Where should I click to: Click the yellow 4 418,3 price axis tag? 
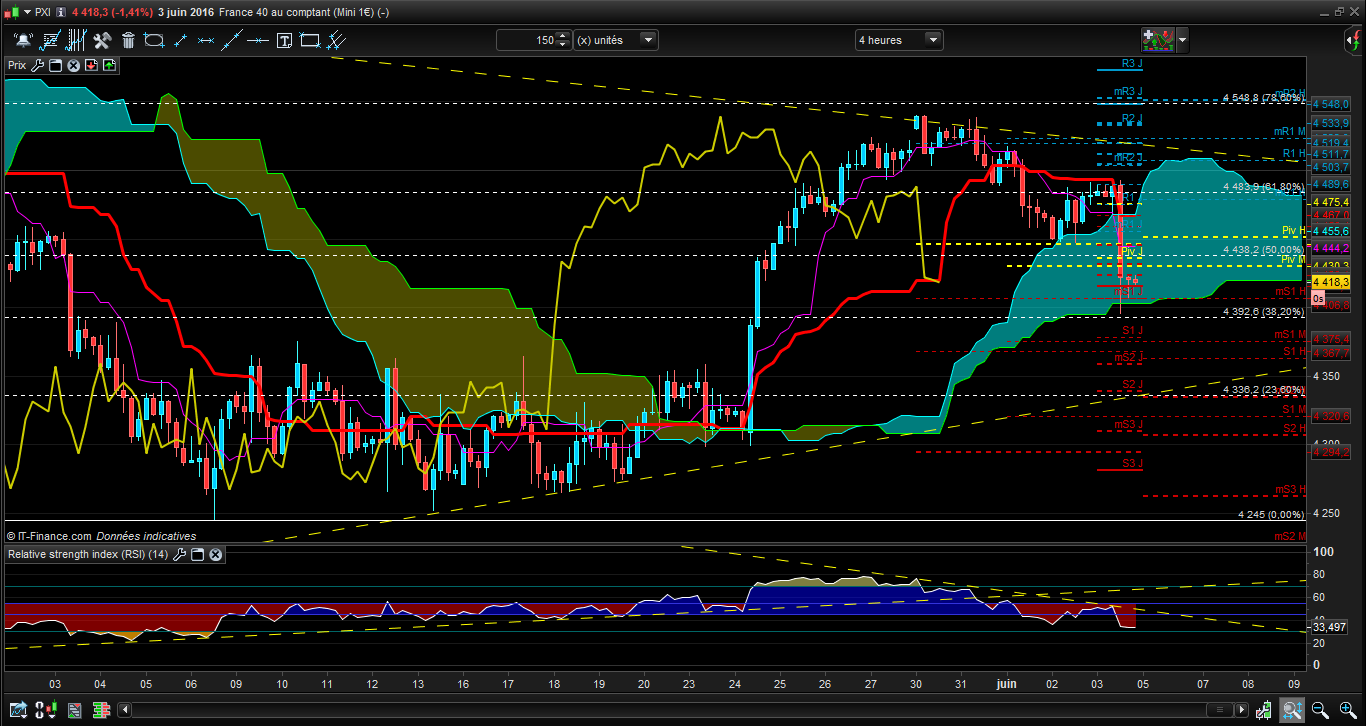tap(1331, 283)
